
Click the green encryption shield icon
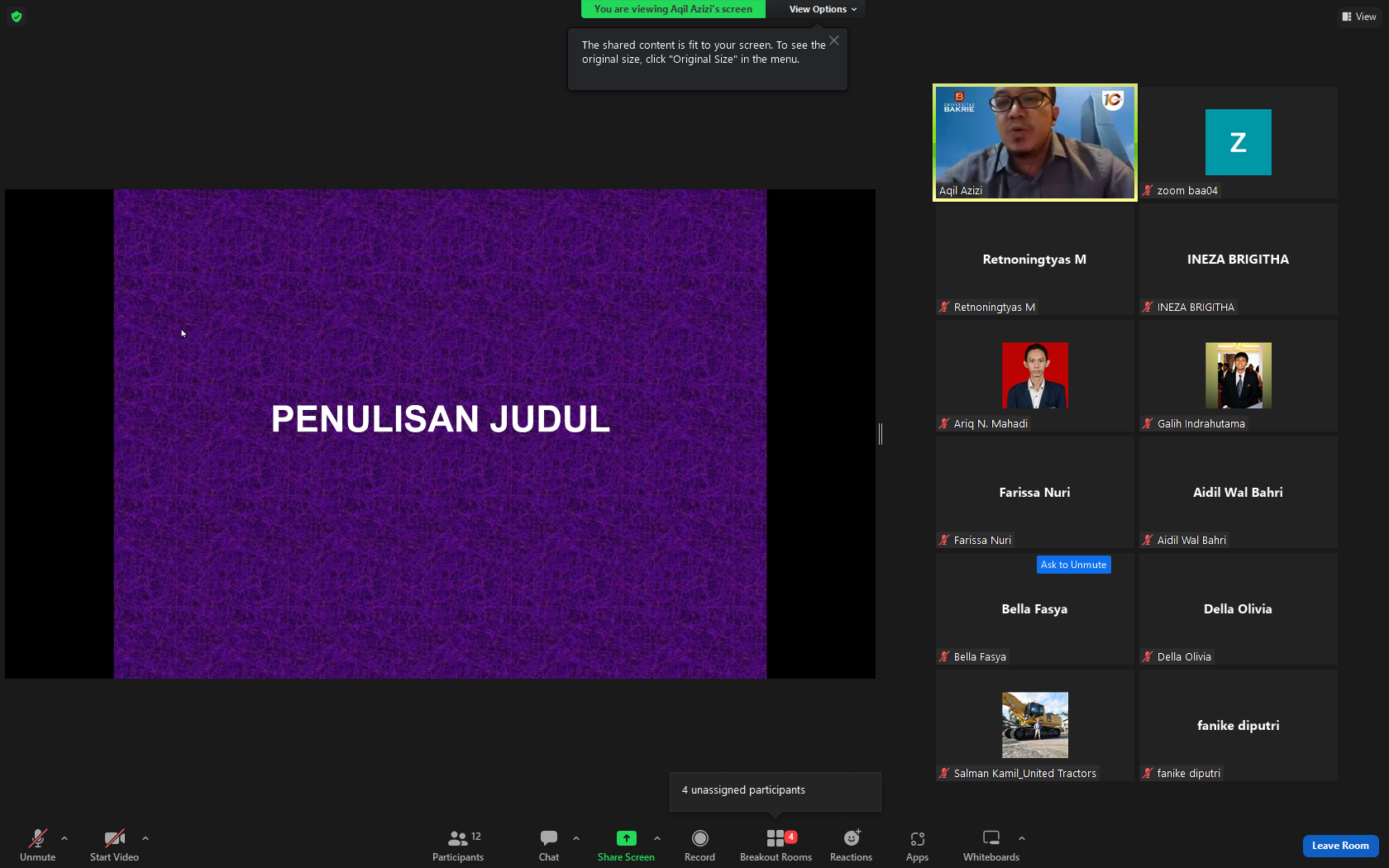tap(17, 17)
